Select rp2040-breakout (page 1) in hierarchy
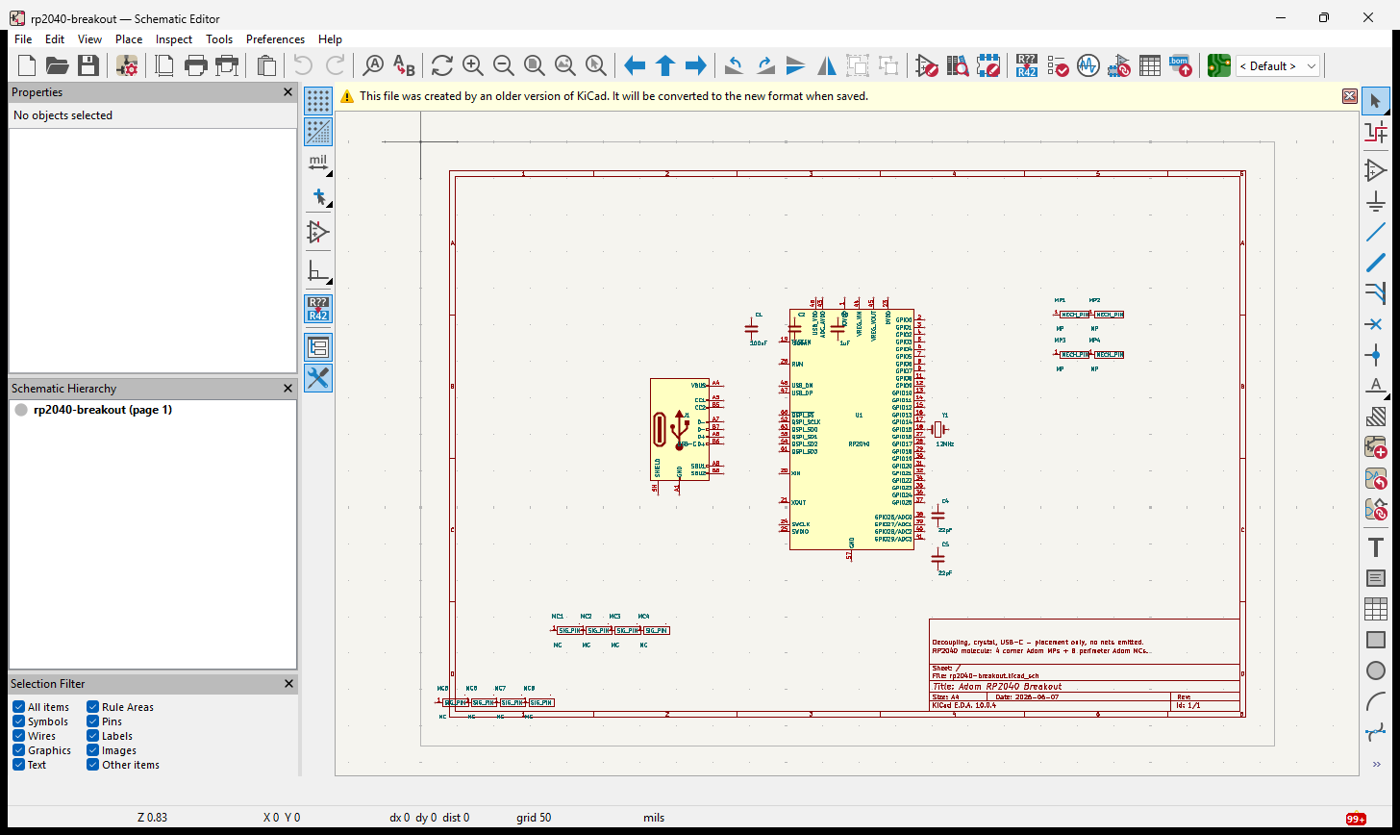1400x835 pixels. click(102, 410)
